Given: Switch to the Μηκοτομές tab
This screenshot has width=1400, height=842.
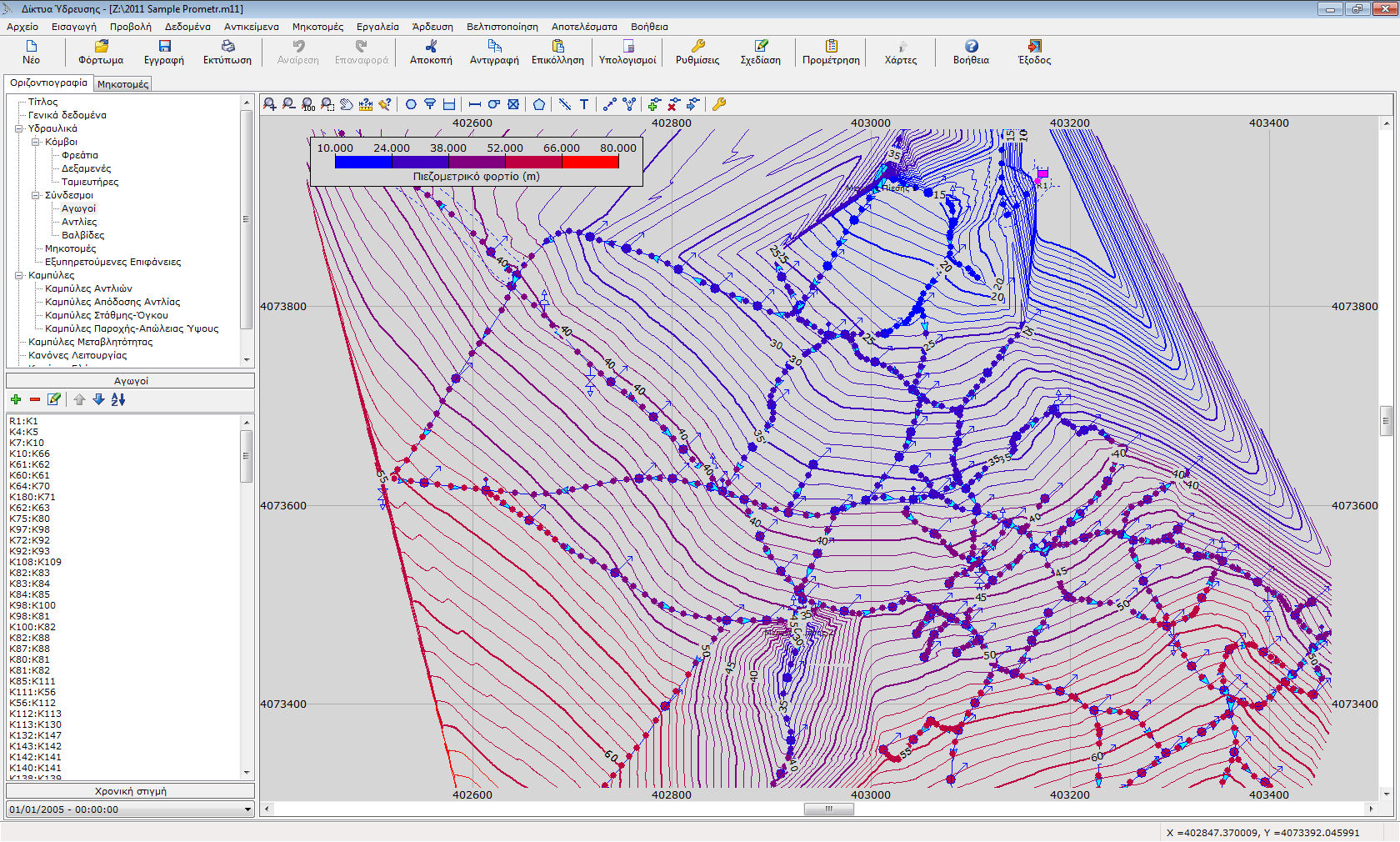Looking at the screenshot, I should [x=122, y=84].
